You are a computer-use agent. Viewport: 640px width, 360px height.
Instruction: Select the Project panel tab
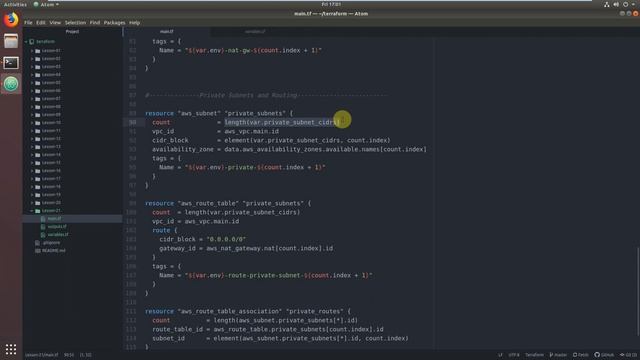(x=72, y=31)
